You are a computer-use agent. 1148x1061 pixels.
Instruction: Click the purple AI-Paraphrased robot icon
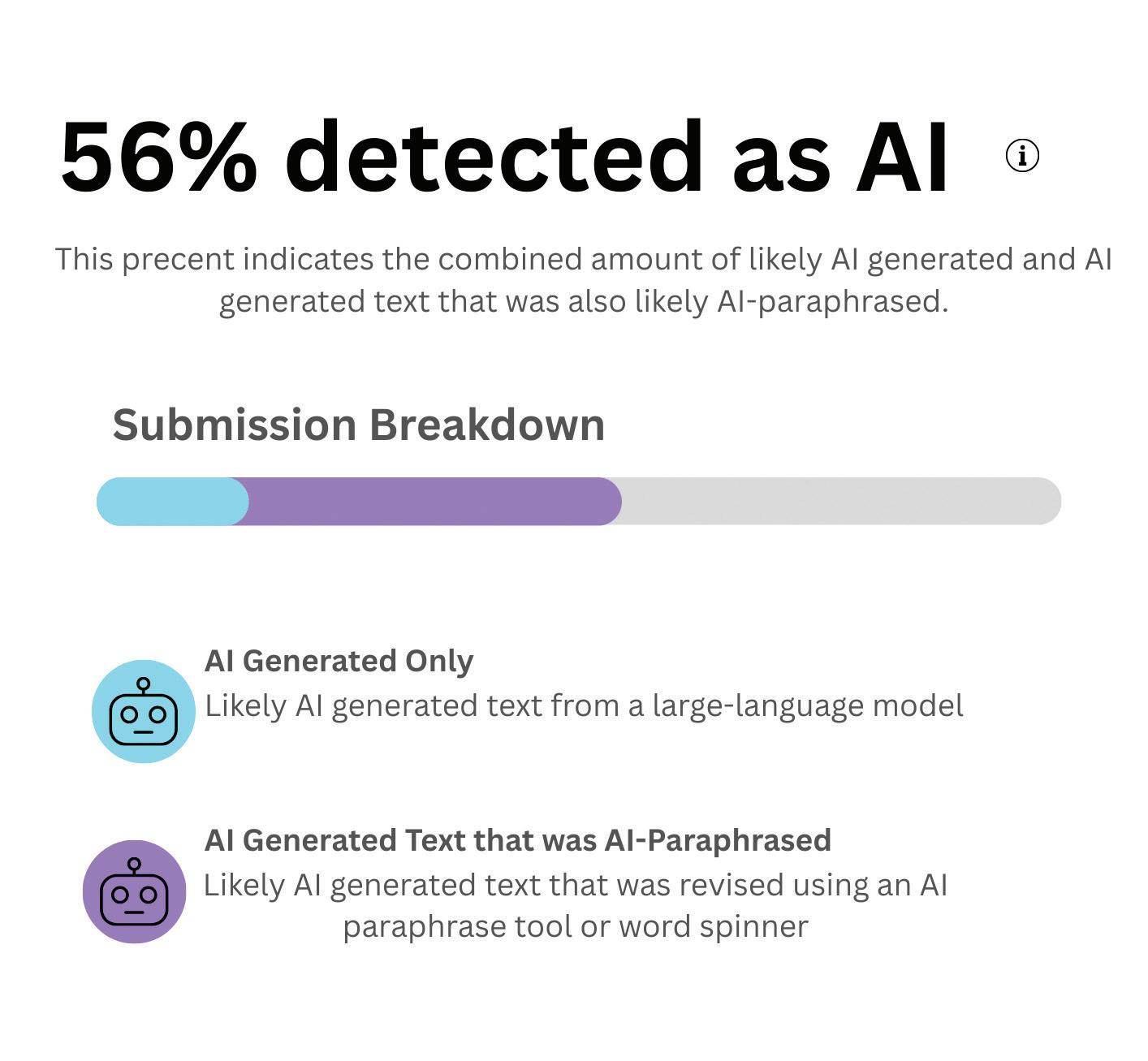coord(135,891)
